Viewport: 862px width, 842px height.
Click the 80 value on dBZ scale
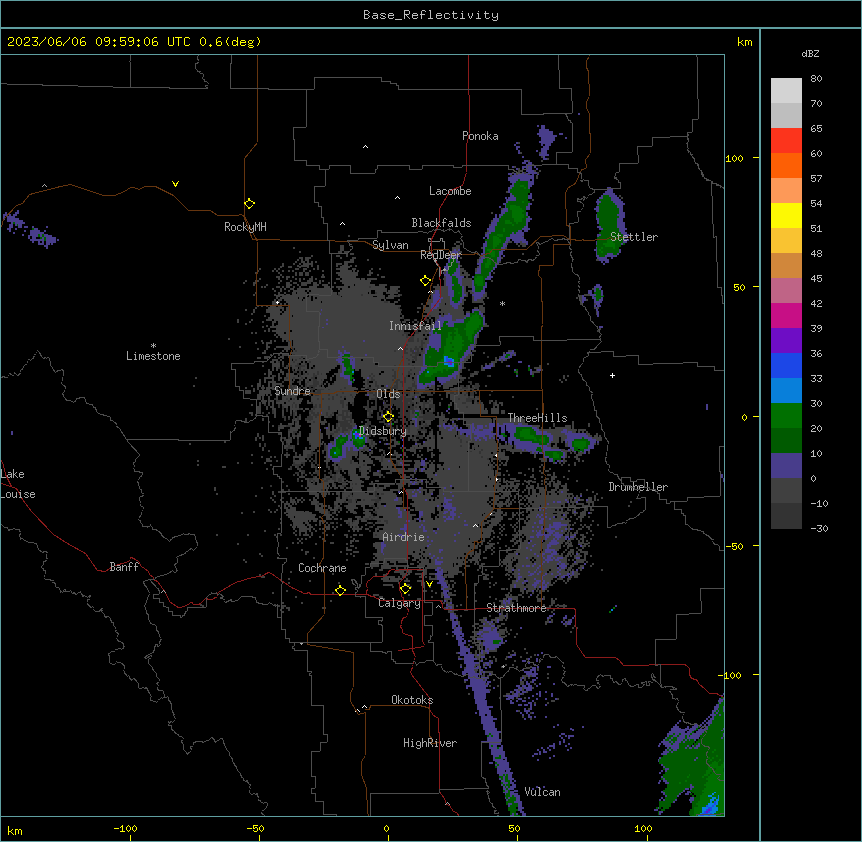click(816, 79)
